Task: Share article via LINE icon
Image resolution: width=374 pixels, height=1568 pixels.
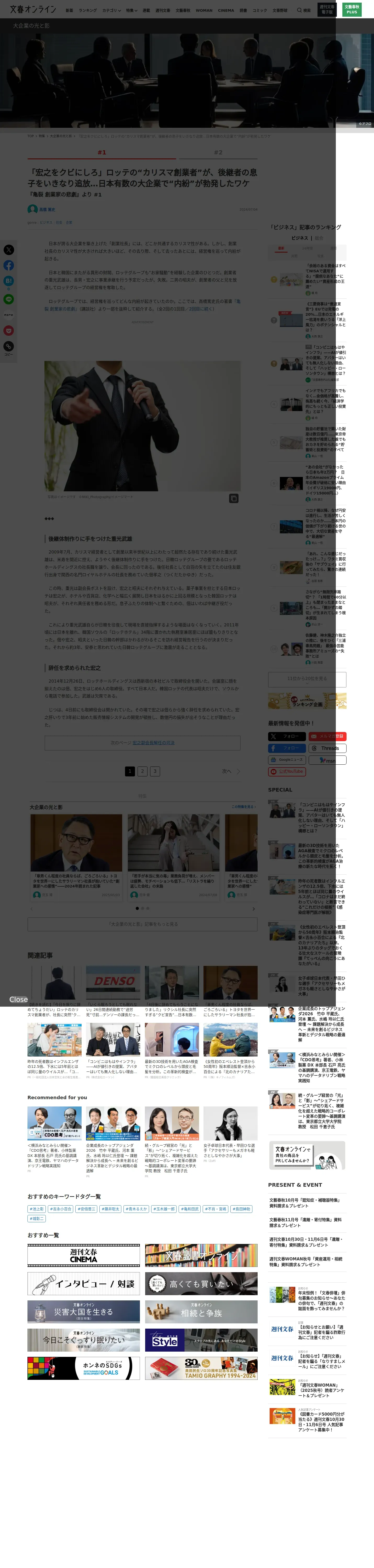Action: pyautogui.click(x=9, y=299)
